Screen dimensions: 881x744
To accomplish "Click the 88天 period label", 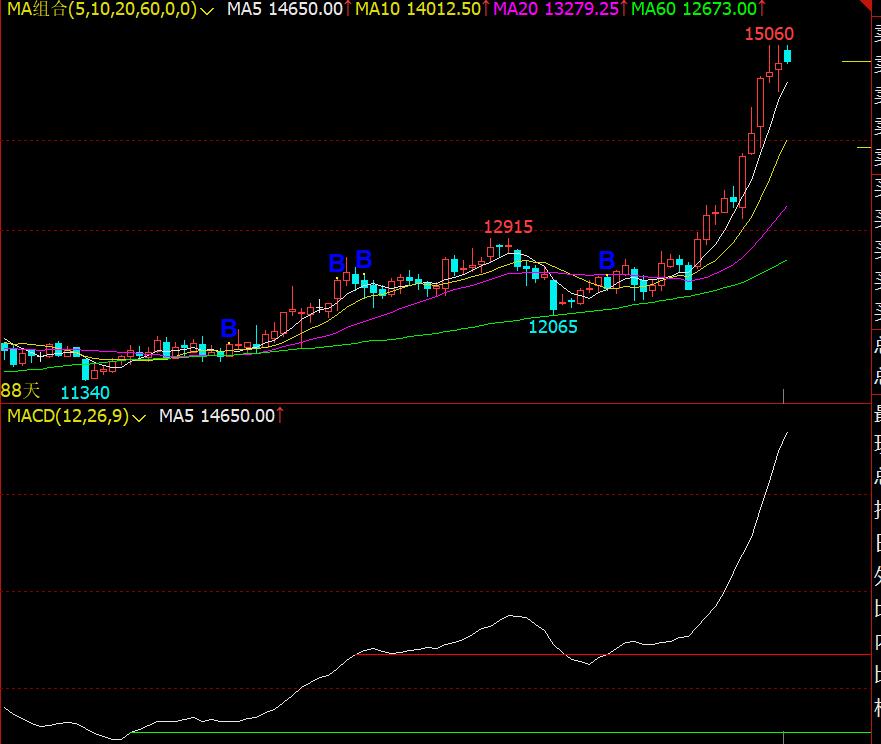I will tap(20, 390).
